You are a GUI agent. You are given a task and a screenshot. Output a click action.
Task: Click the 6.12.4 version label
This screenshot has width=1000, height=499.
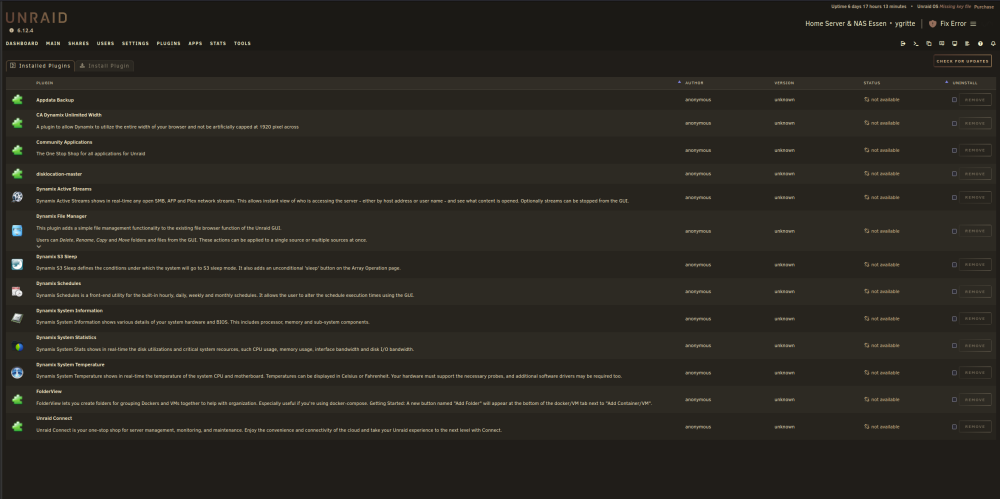point(25,30)
